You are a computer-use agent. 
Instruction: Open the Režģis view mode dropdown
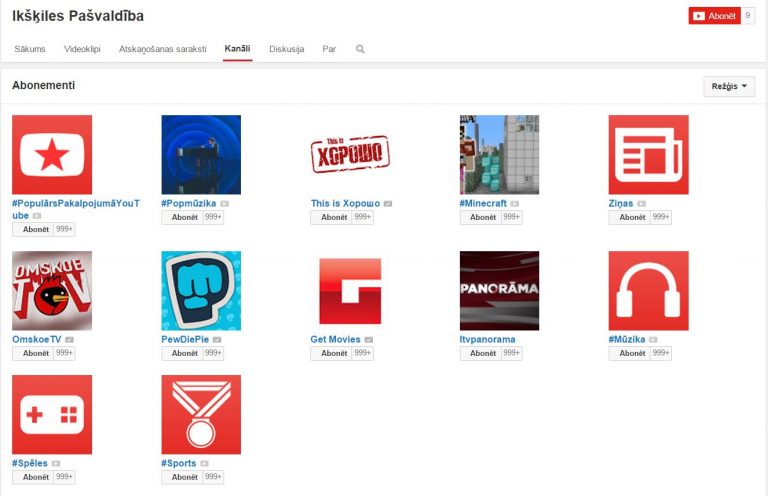[x=729, y=86]
